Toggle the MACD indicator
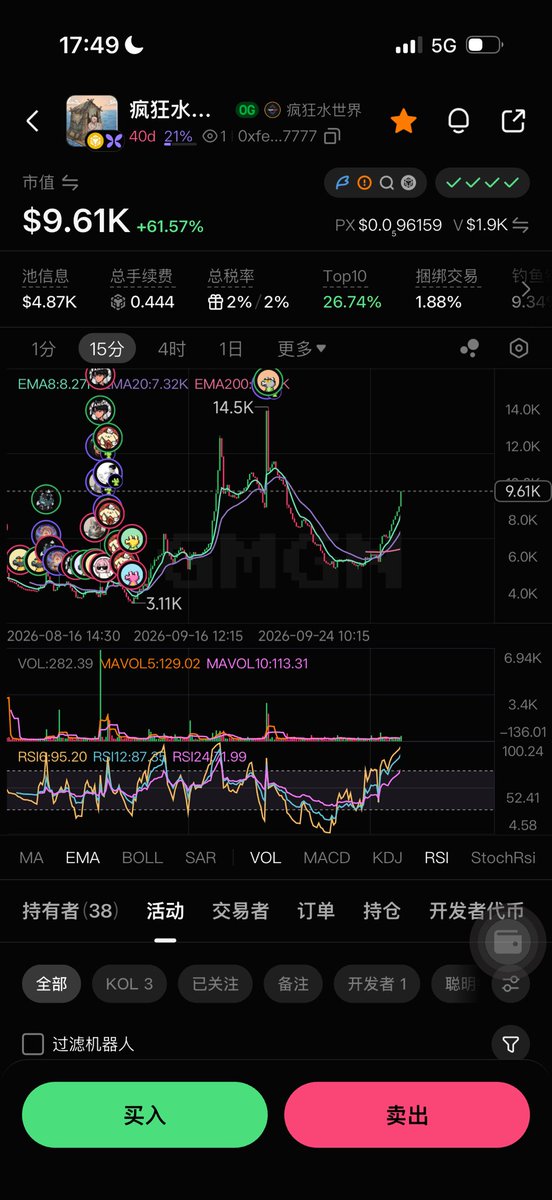The width and height of the screenshot is (552, 1200). 327,857
